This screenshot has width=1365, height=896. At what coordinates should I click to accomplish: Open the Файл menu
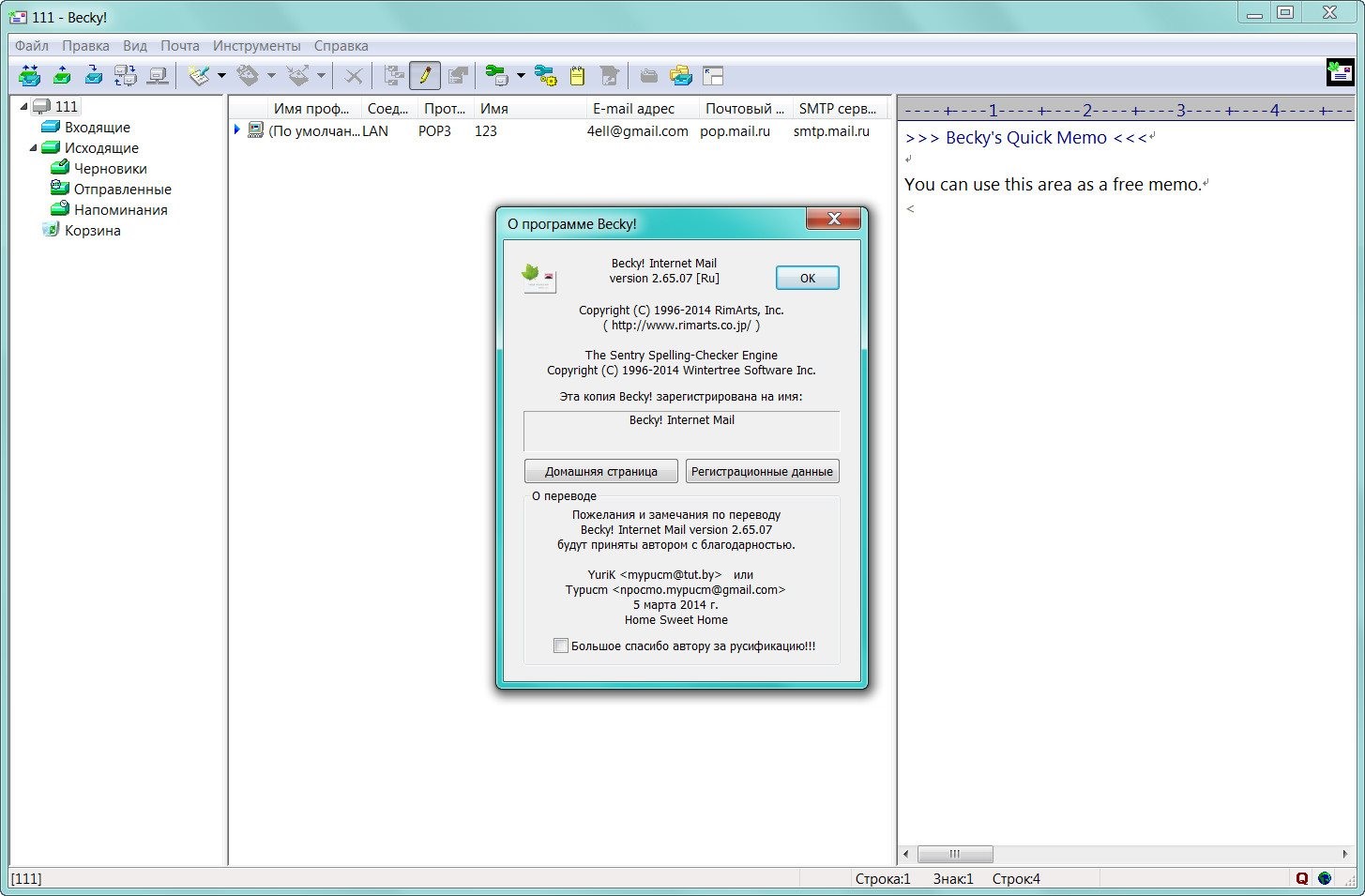tap(32, 45)
